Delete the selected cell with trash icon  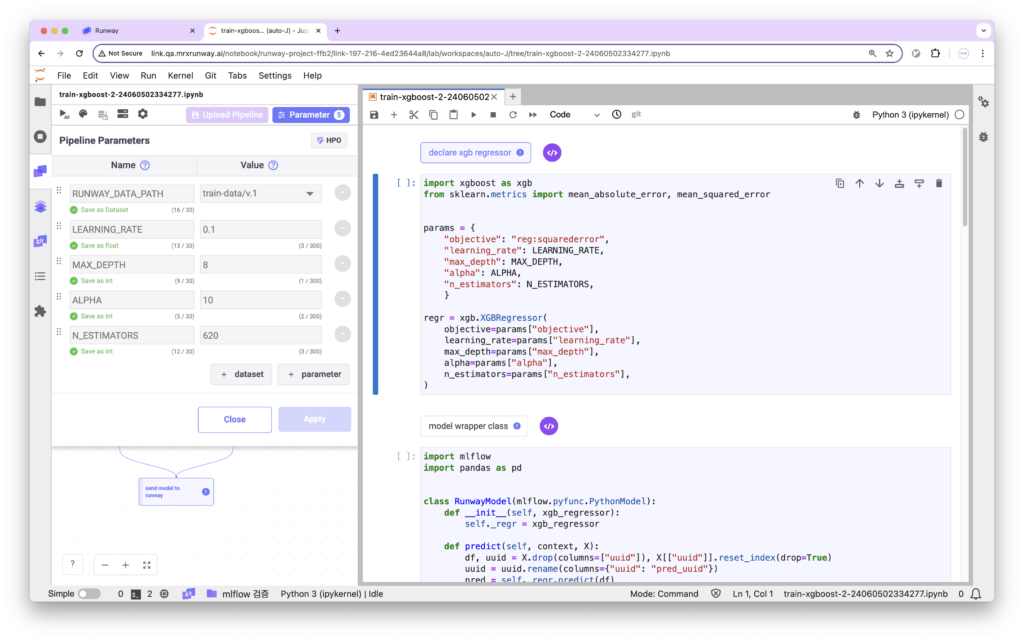pyautogui.click(x=939, y=183)
